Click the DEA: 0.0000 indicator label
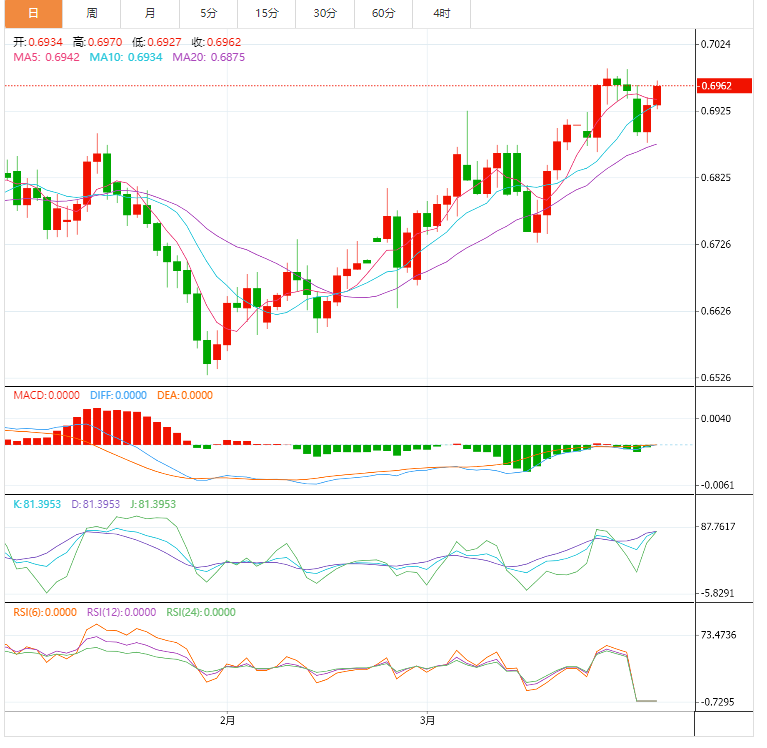 click(184, 395)
